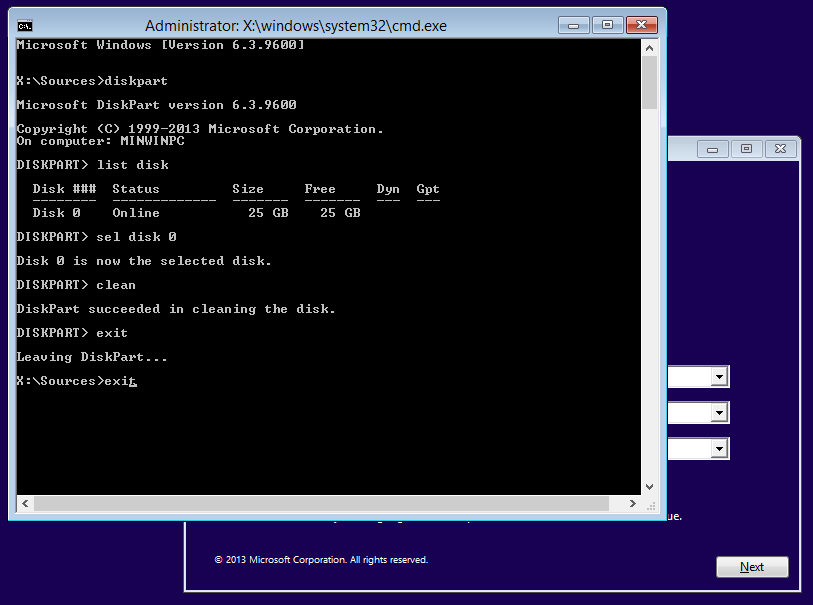This screenshot has height=605, width=813.
Task: Maximize the Windows Setup window behind
Action: point(746,148)
